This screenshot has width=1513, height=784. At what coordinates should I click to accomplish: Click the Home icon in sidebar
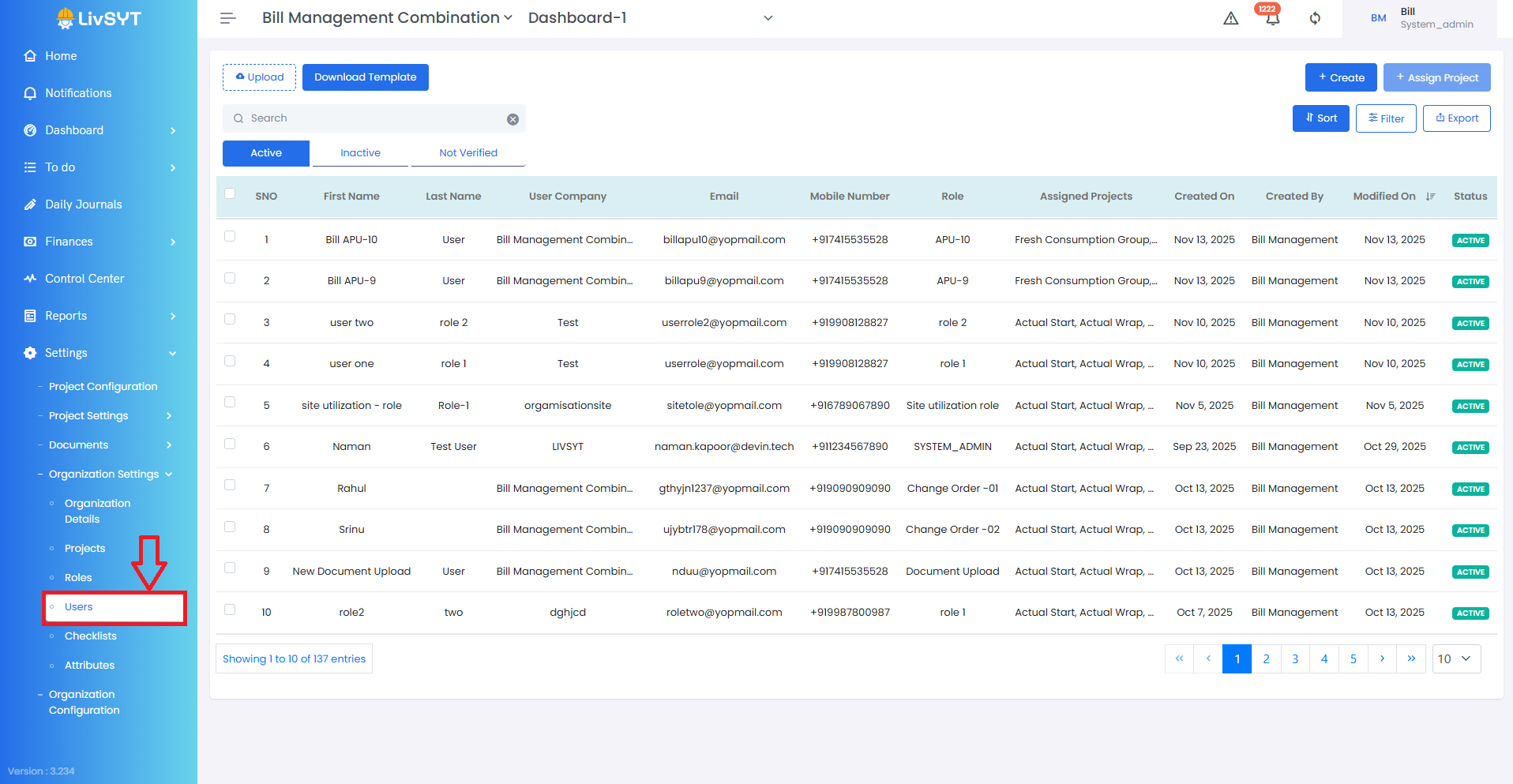30,56
